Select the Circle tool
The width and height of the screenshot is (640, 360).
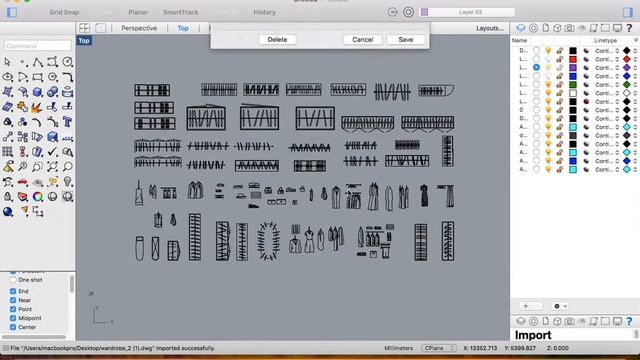click(67, 62)
